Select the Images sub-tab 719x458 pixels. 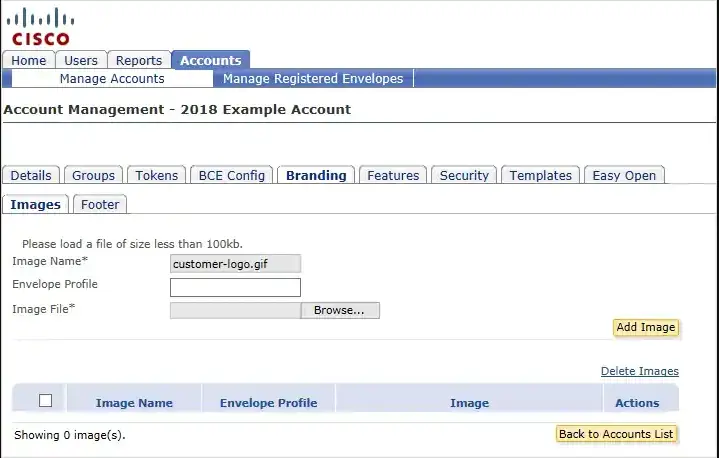click(35, 204)
